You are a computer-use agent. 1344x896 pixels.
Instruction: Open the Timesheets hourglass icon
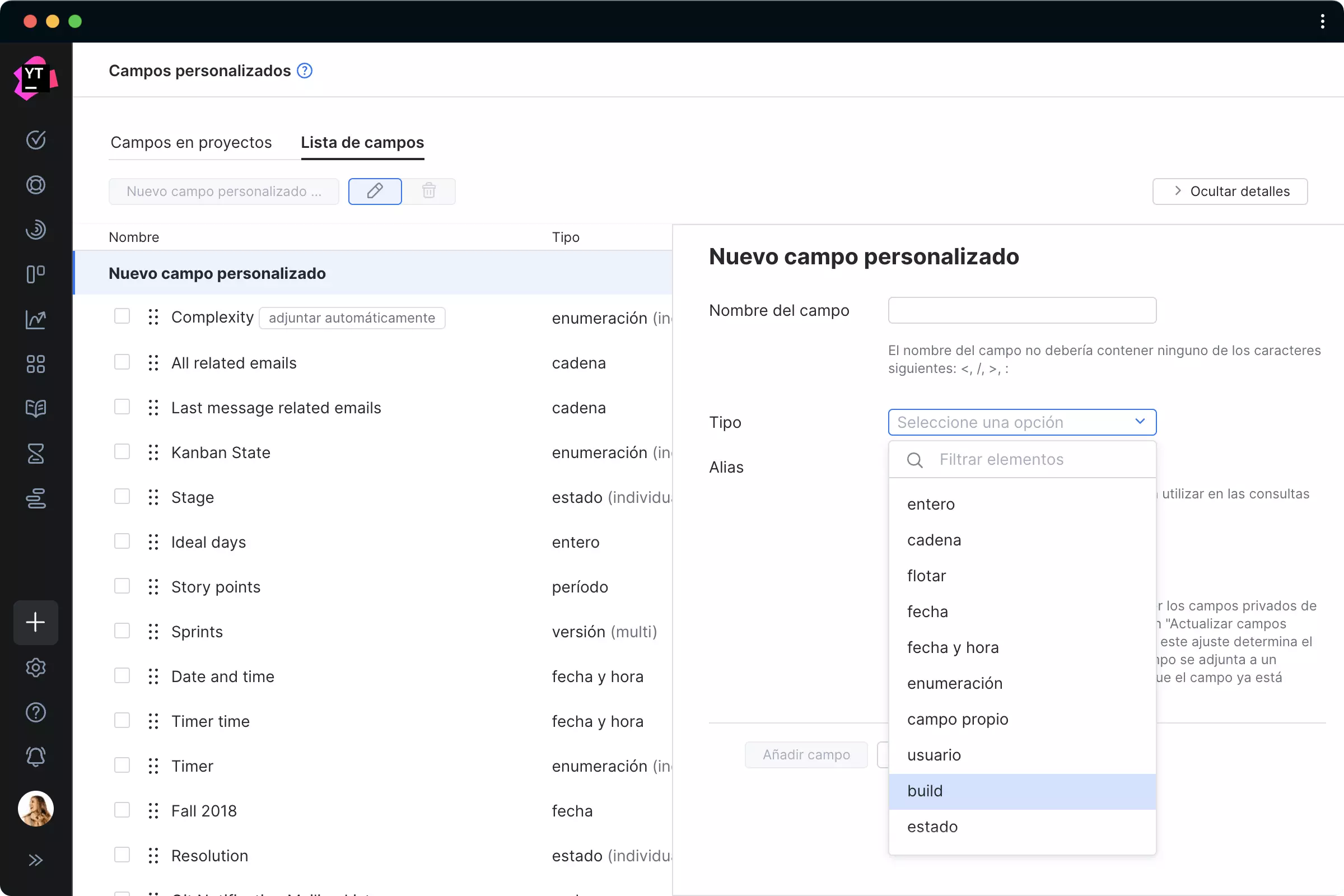click(x=35, y=454)
